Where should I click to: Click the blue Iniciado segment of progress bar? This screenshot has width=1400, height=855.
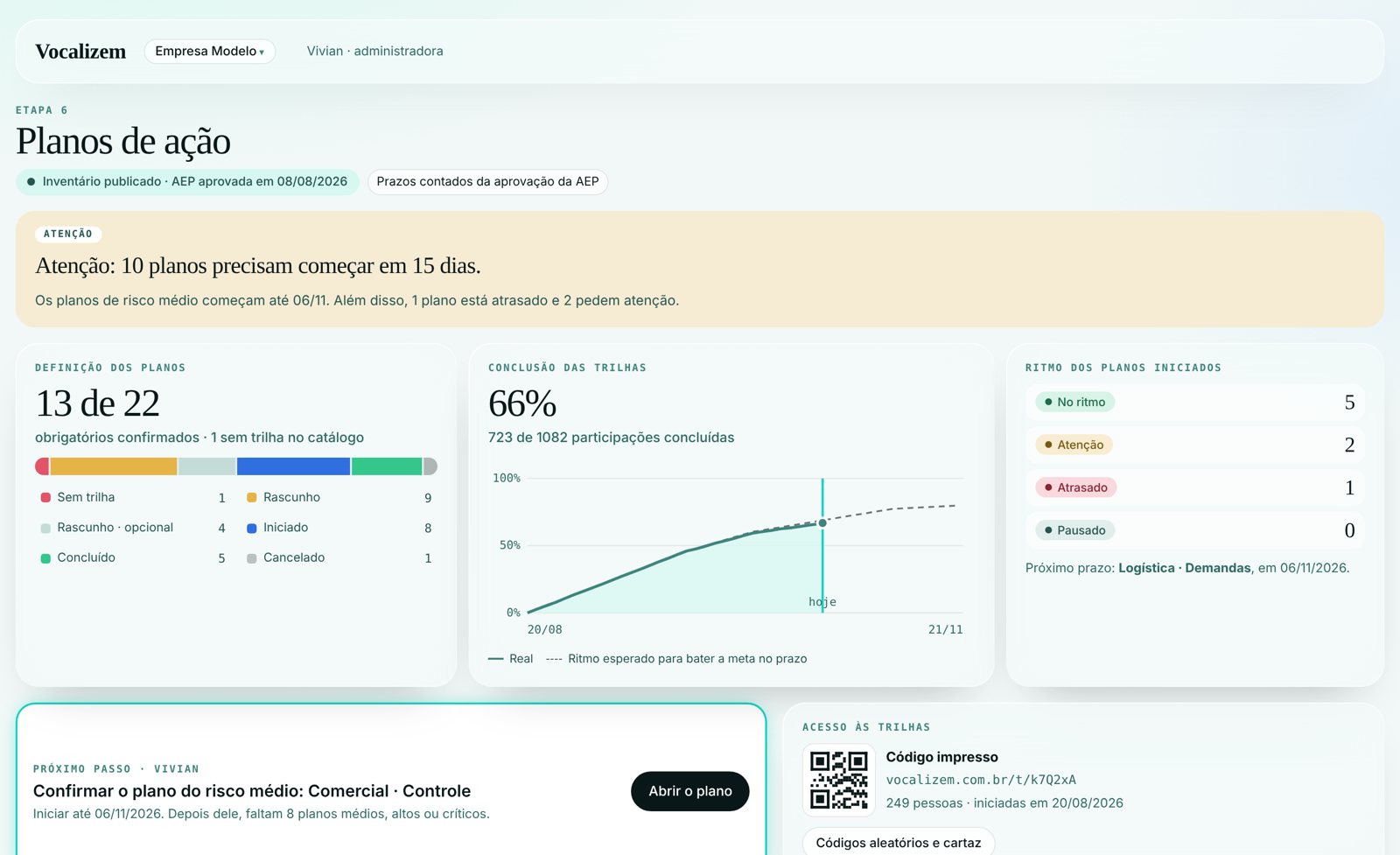tap(293, 466)
